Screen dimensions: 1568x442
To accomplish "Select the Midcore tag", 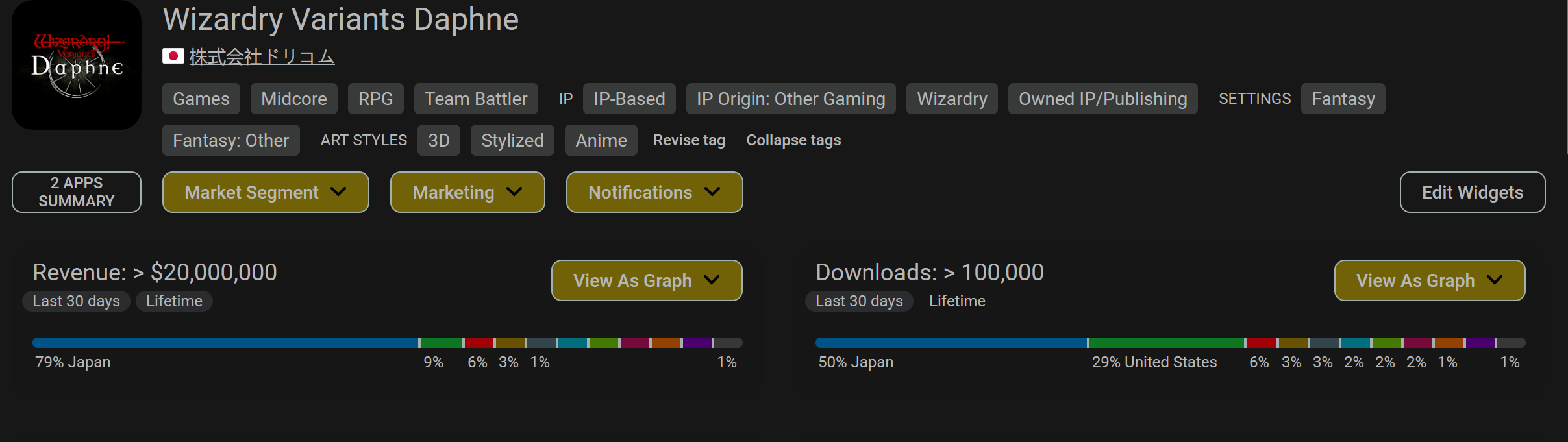I will coord(294,99).
